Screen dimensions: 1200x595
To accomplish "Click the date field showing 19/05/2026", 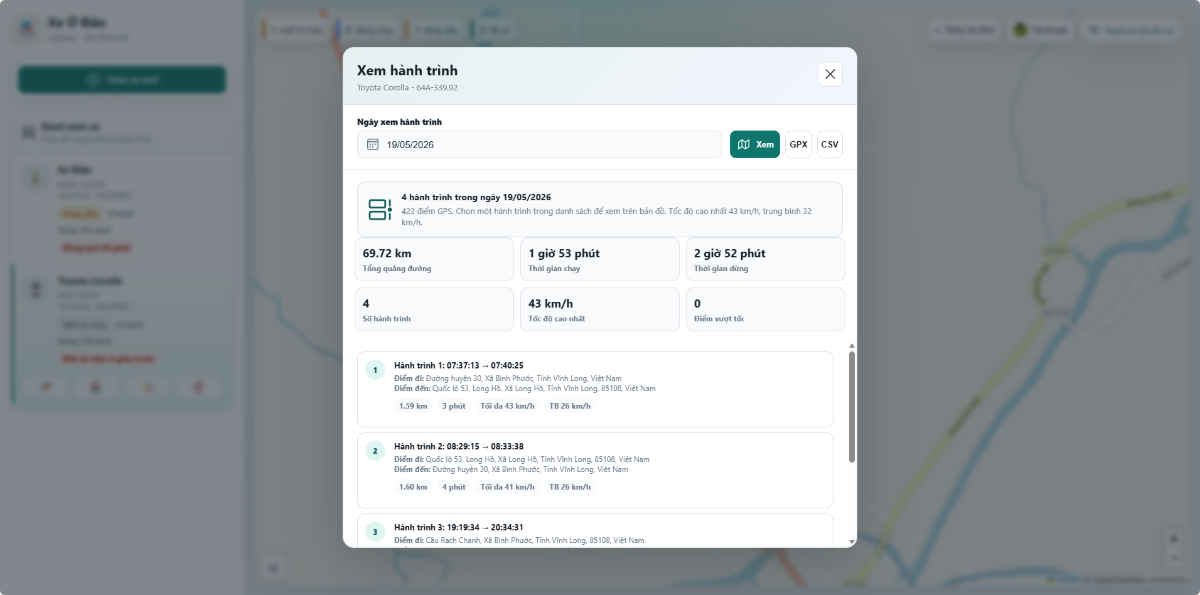I will point(539,144).
